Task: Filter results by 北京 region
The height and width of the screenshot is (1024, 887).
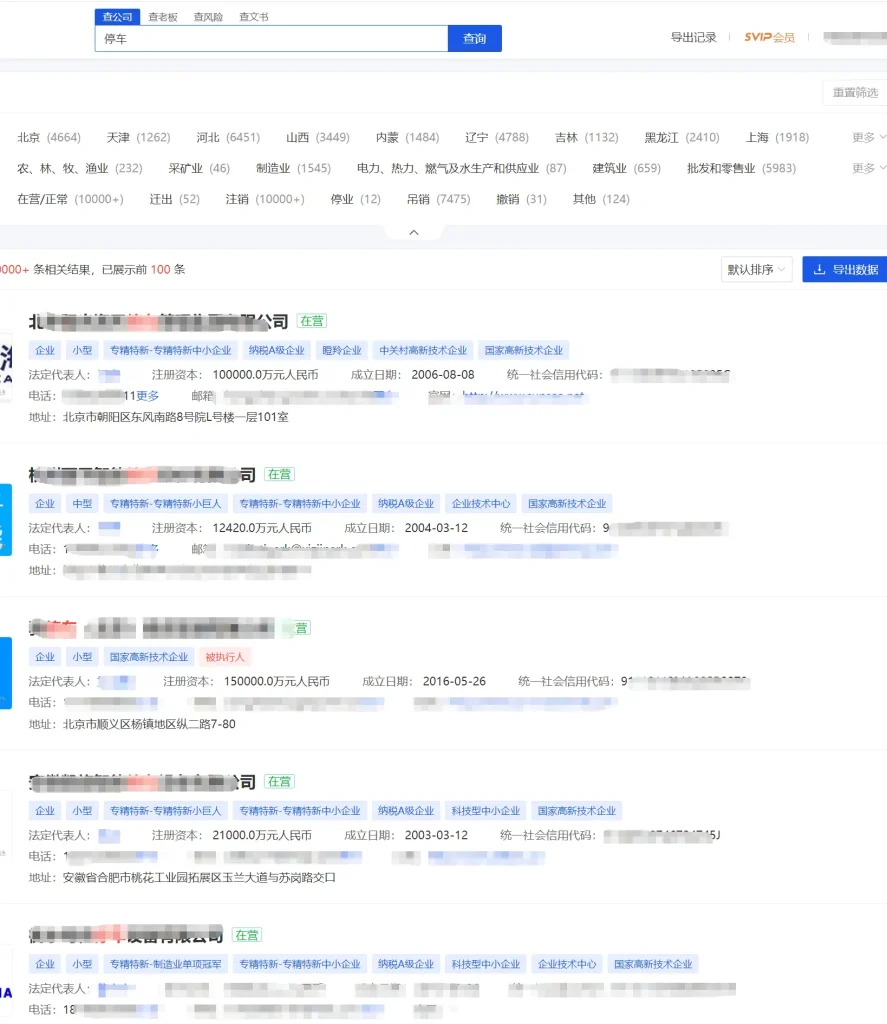Action: (48, 138)
